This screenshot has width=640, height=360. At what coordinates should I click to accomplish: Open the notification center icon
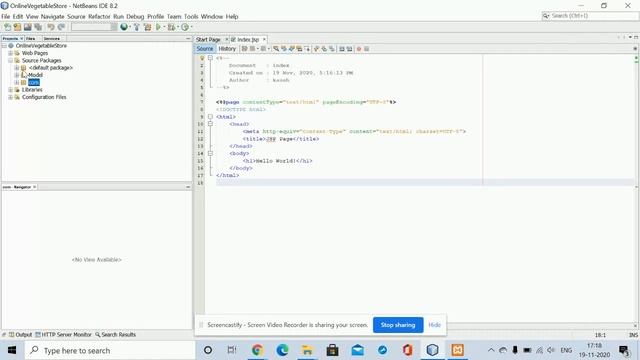[624, 350]
